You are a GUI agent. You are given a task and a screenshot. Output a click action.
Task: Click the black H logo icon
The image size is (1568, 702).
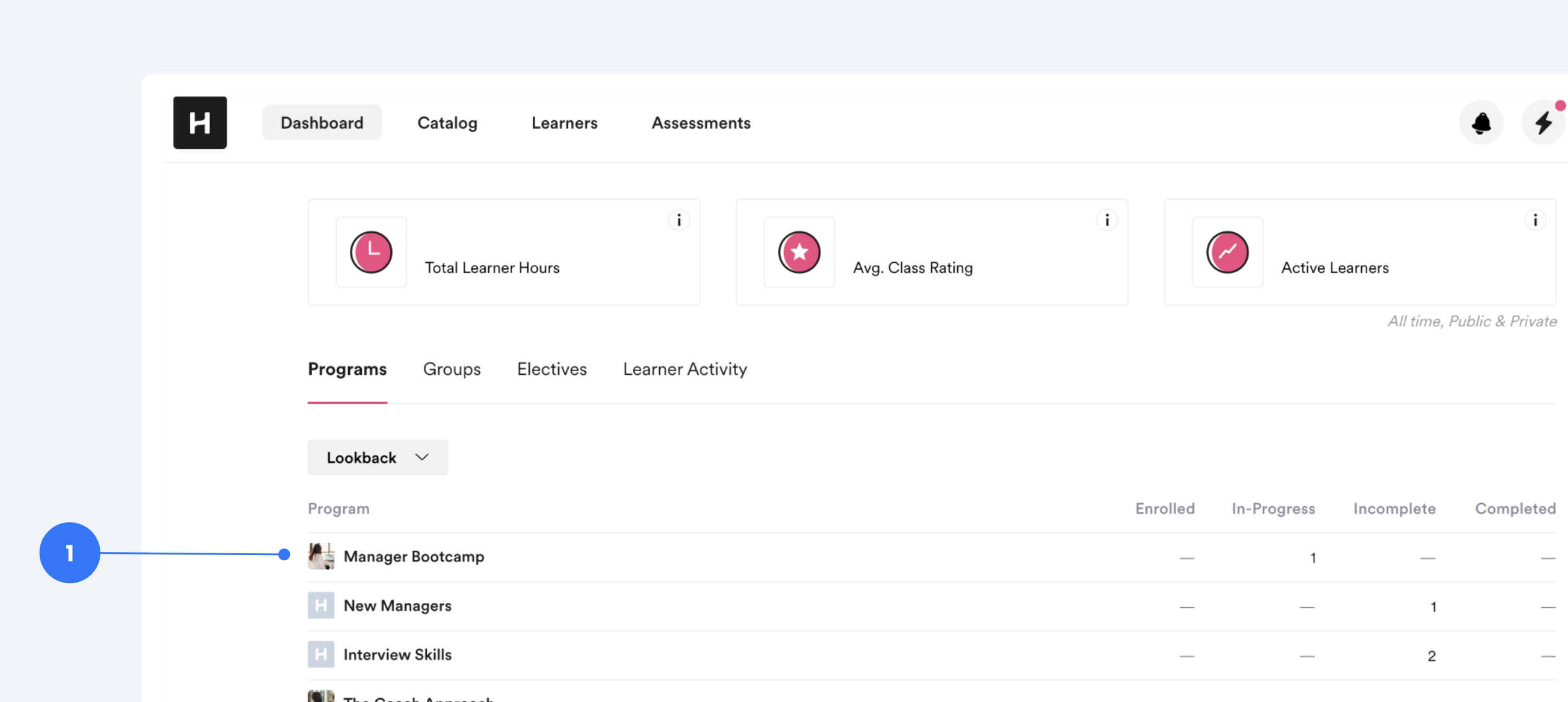199,123
